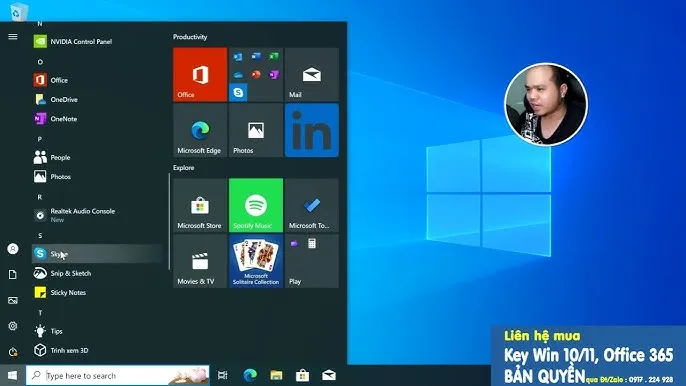Open People app from the list

point(97,157)
